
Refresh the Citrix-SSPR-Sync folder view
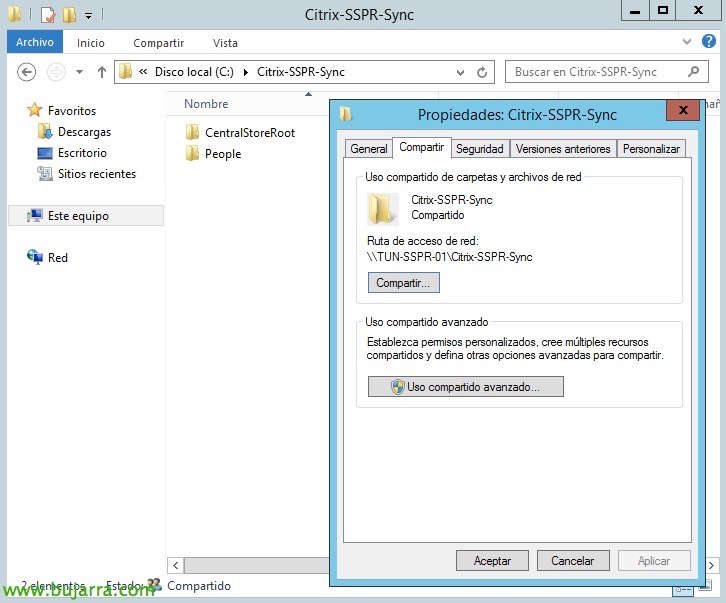click(x=482, y=73)
